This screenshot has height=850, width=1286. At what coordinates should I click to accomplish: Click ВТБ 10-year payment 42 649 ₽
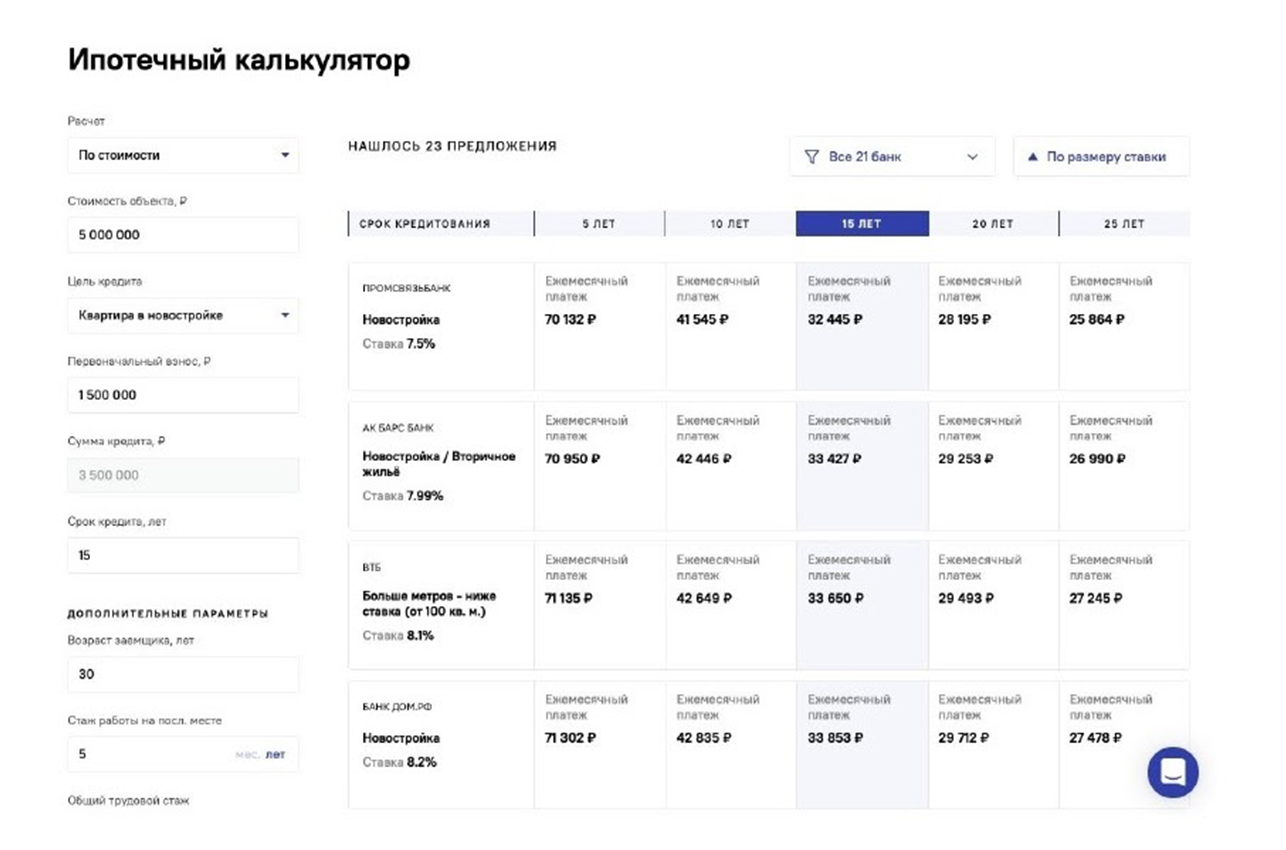pyautogui.click(x=704, y=598)
